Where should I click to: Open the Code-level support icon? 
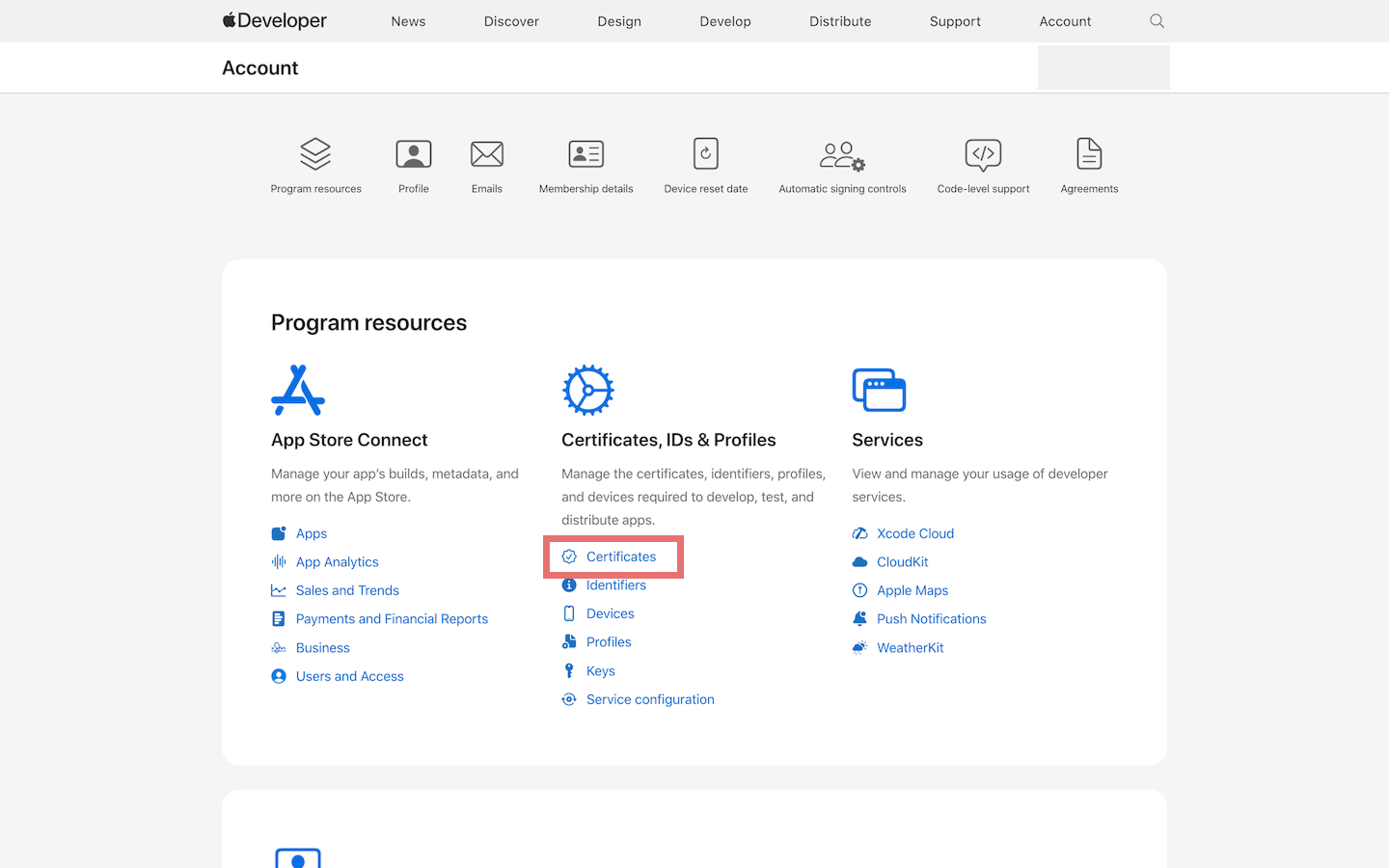pos(983,155)
